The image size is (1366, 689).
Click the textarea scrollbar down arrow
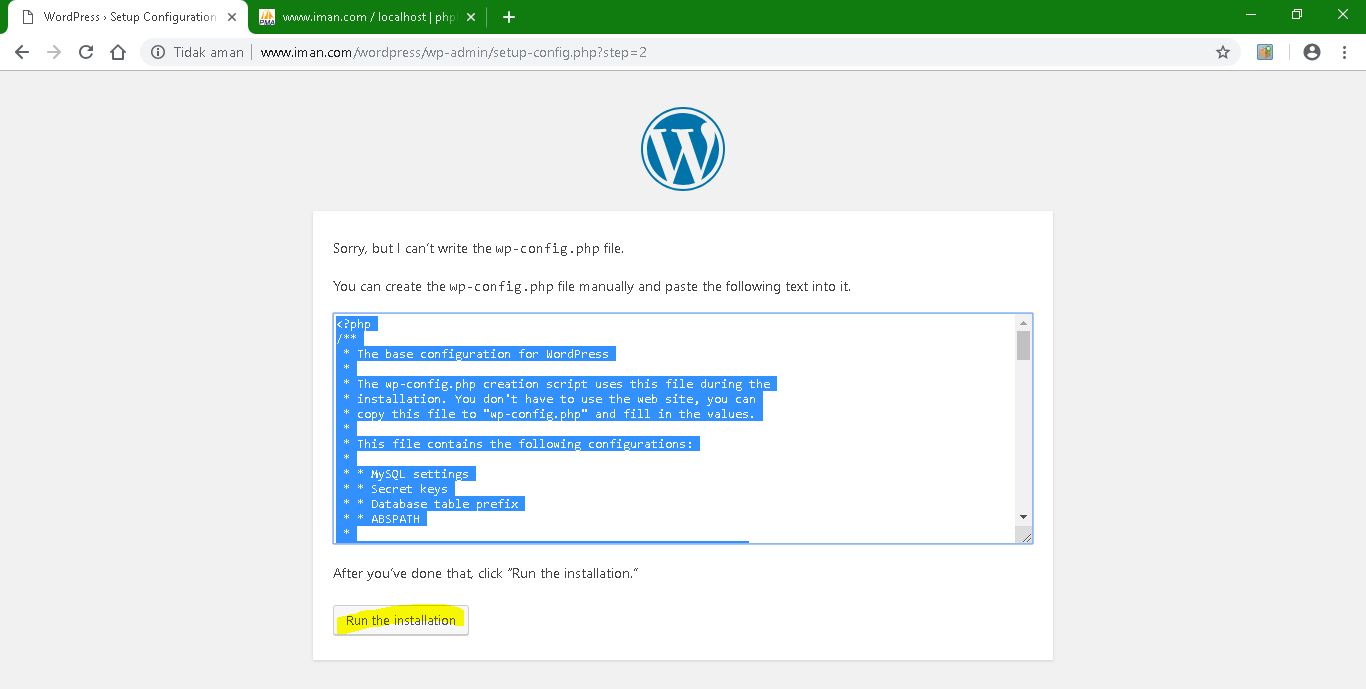tap(1023, 516)
